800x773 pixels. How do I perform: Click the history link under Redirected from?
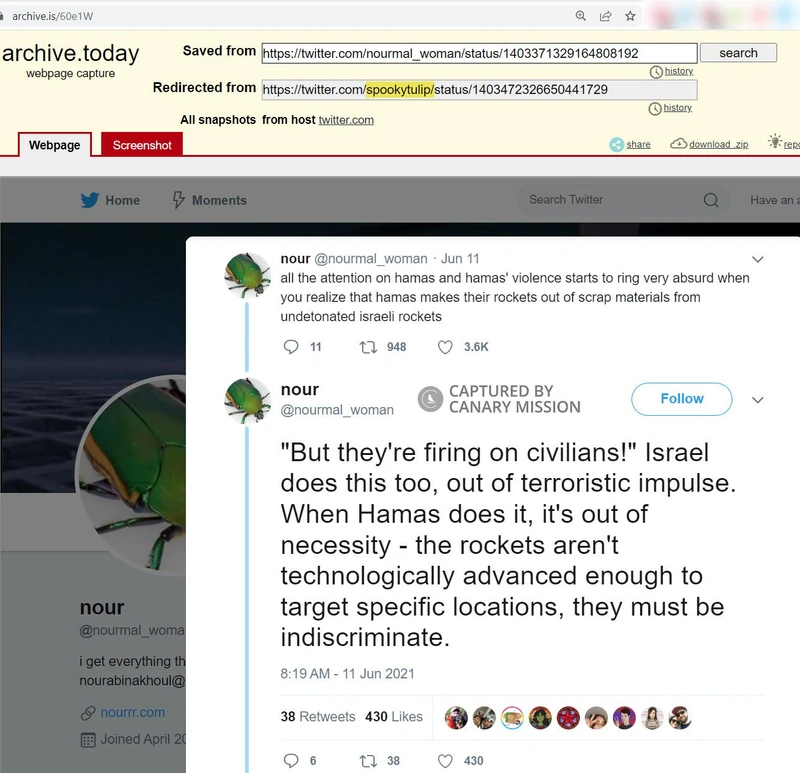click(x=678, y=108)
